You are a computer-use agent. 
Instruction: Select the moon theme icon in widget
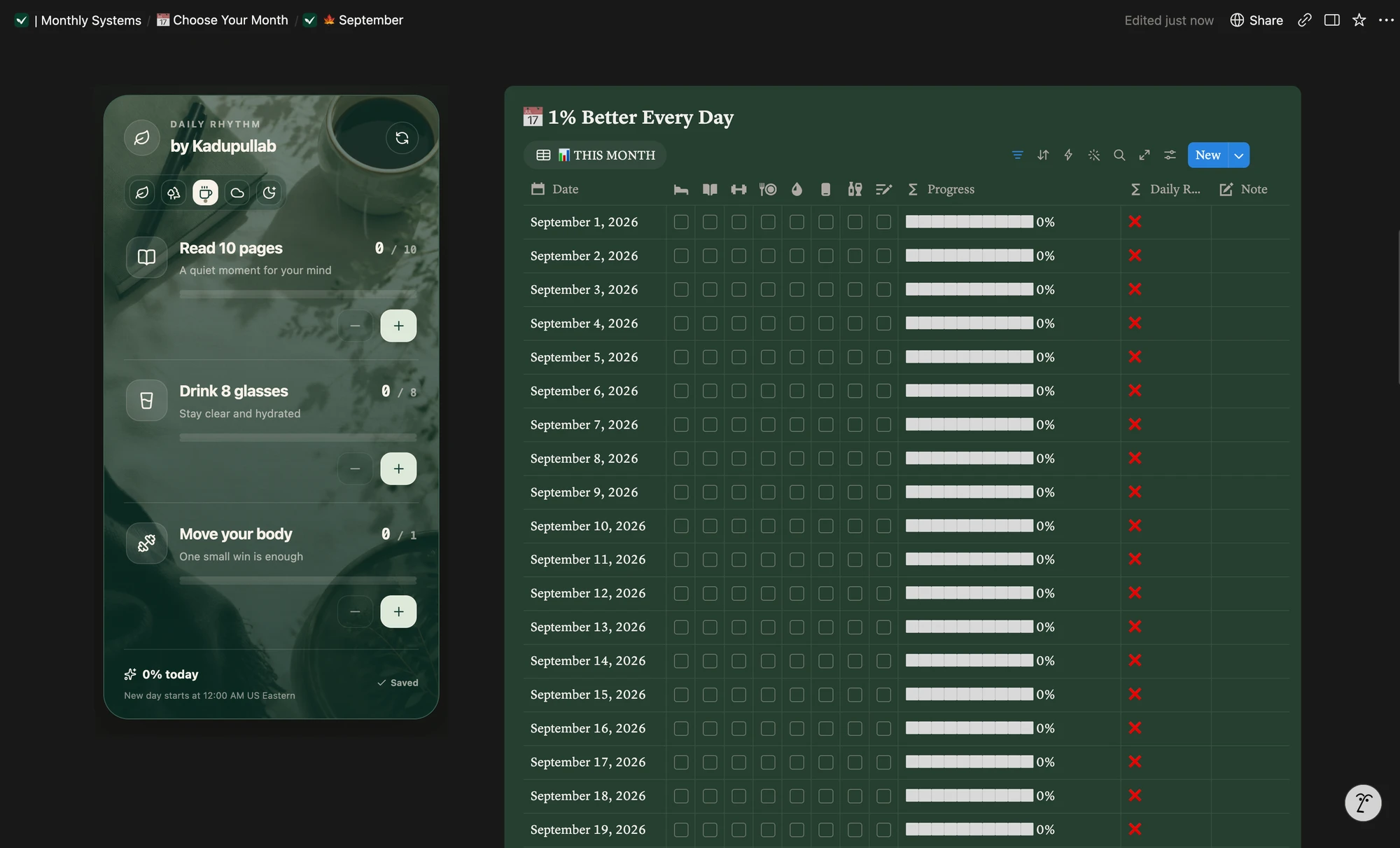pyautogui.click(x=269, y=193)
